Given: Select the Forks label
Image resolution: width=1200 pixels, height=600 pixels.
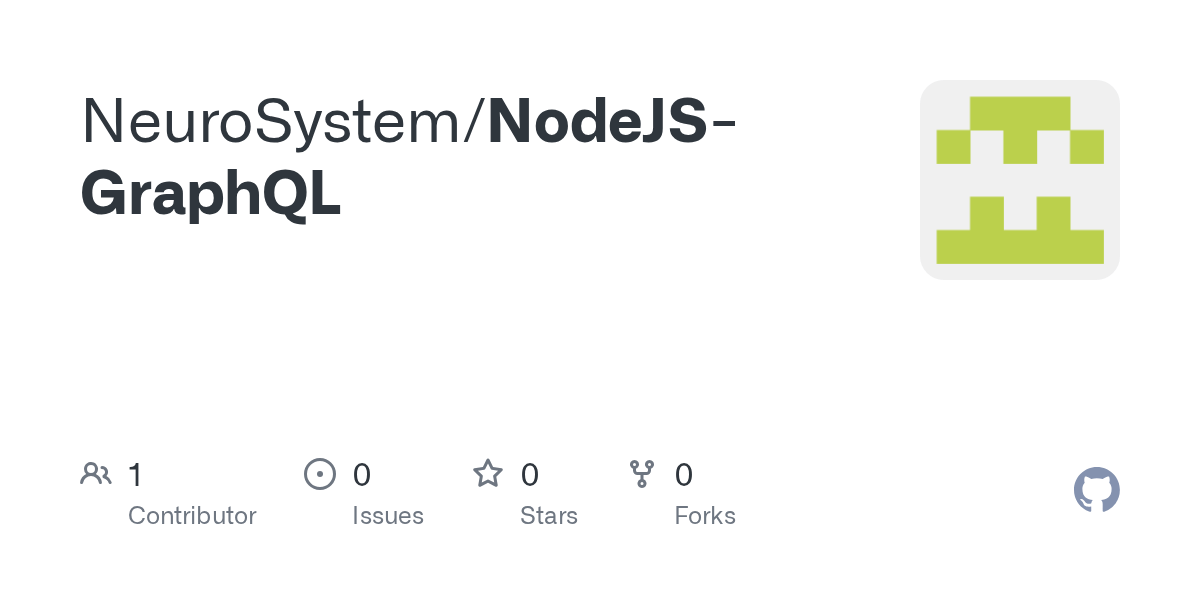Looking at the screenshot, I should coord(705,516).
